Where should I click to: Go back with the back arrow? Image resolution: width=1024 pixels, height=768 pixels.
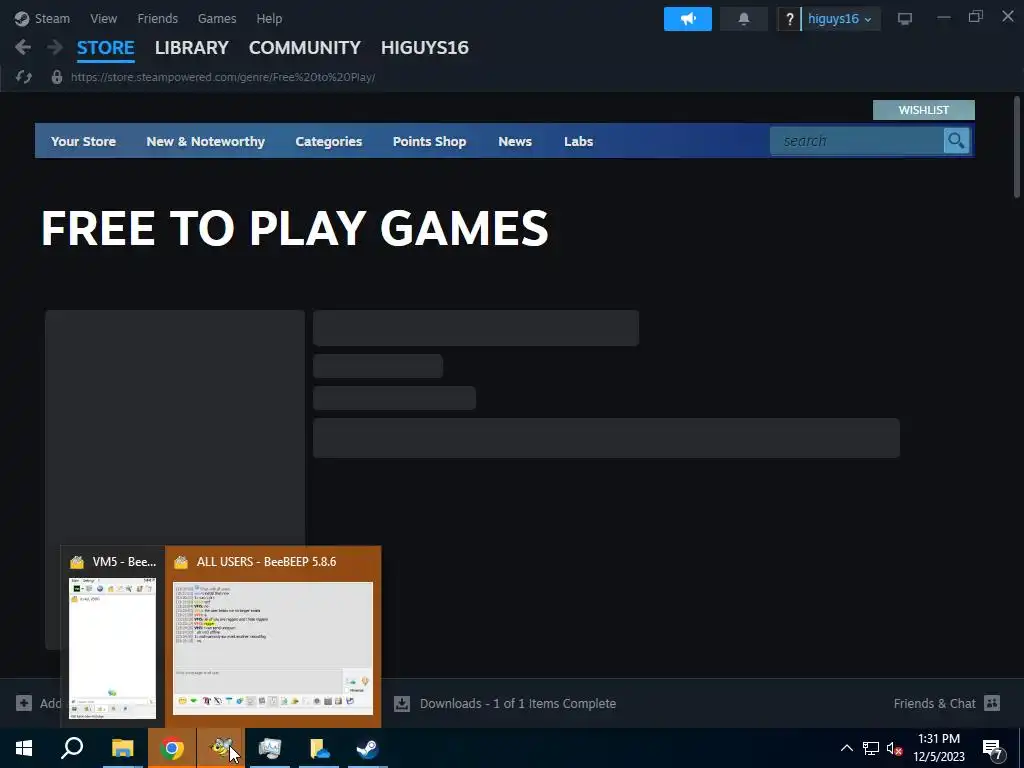pyautogui.click(x=23, y=47)
